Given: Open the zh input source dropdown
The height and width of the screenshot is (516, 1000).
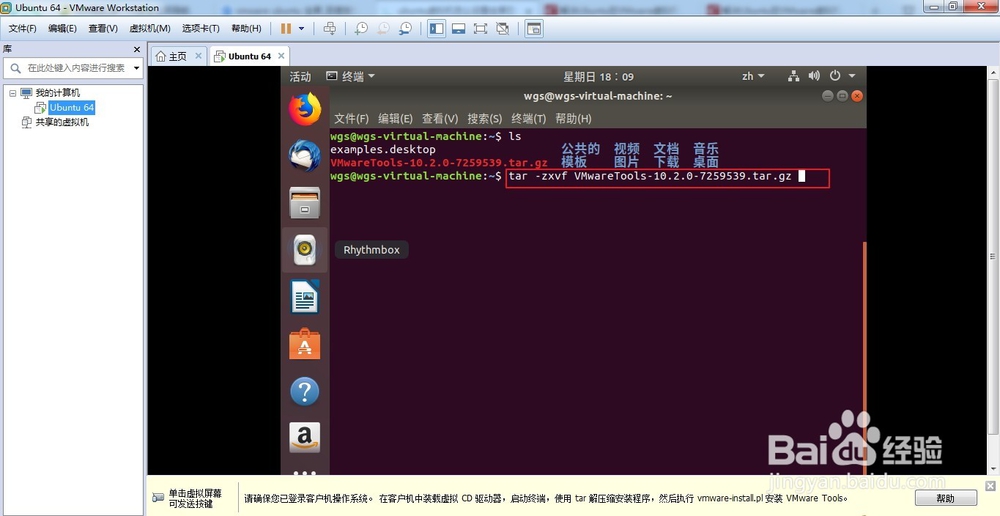Looking at the screenshot, I should pyautogui.click(x=753, y=77).
